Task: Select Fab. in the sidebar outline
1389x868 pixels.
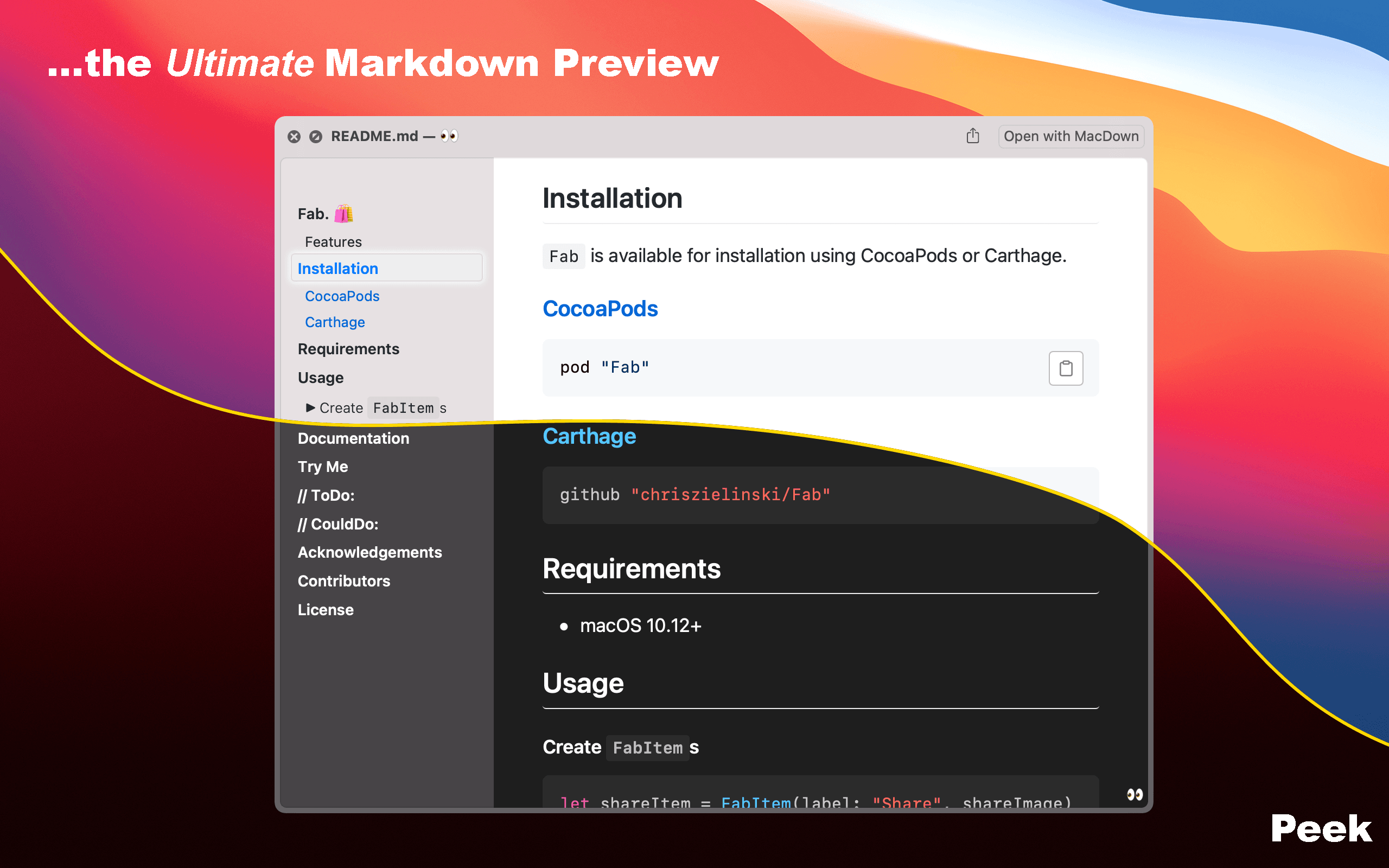Action: [326, 214]
